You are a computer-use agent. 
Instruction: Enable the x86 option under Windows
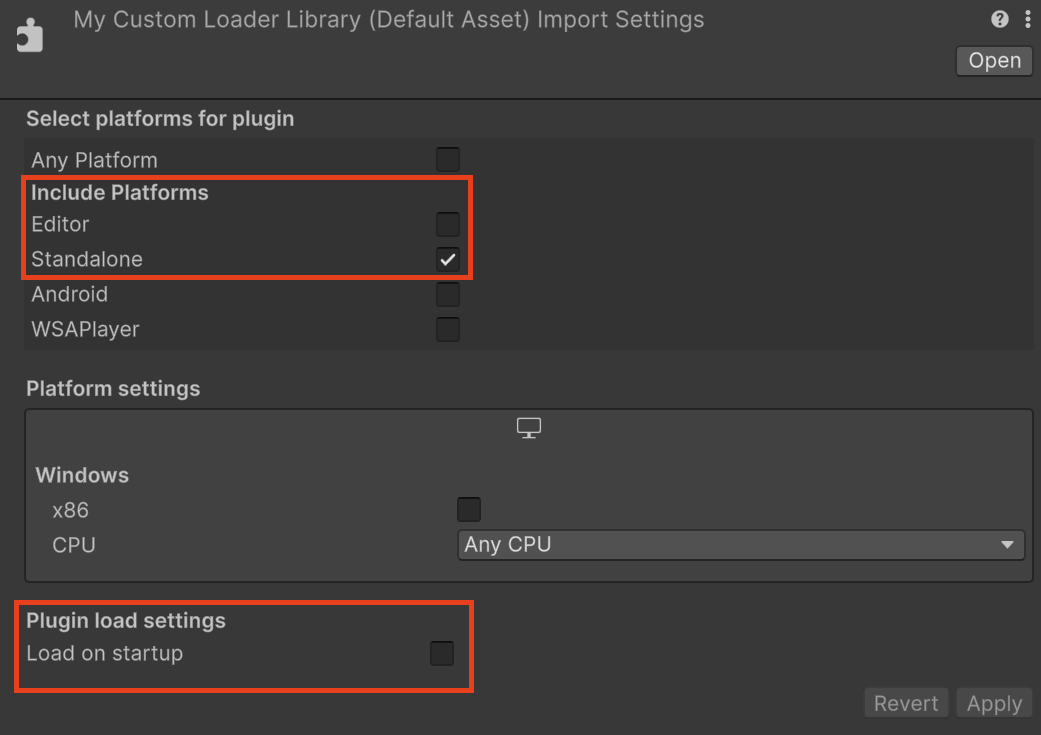[468, 509]
